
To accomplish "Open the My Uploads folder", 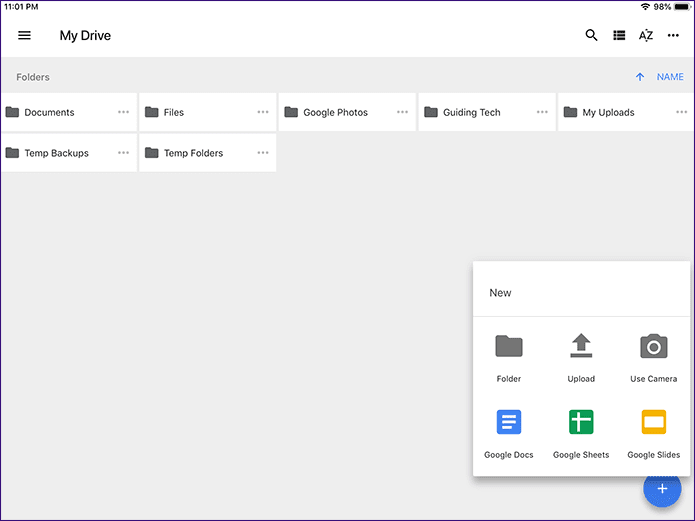I will (x=626, y=112).
